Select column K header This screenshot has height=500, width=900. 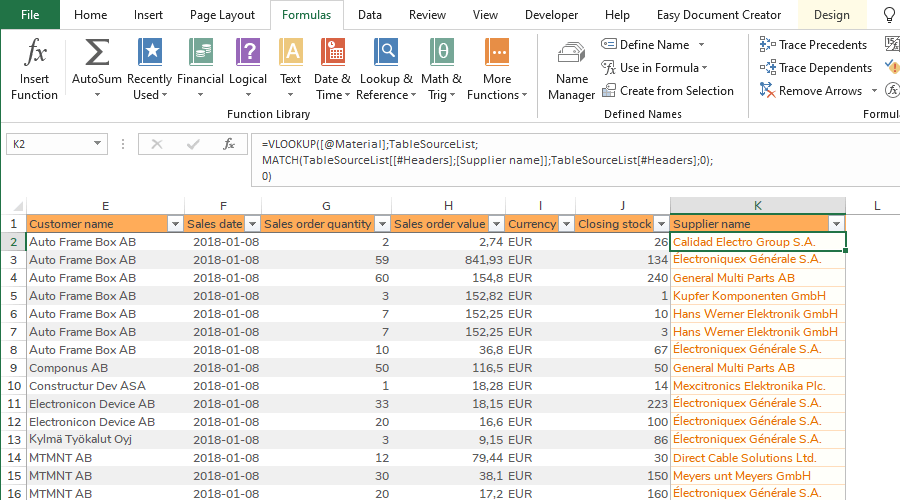(758, 206)
